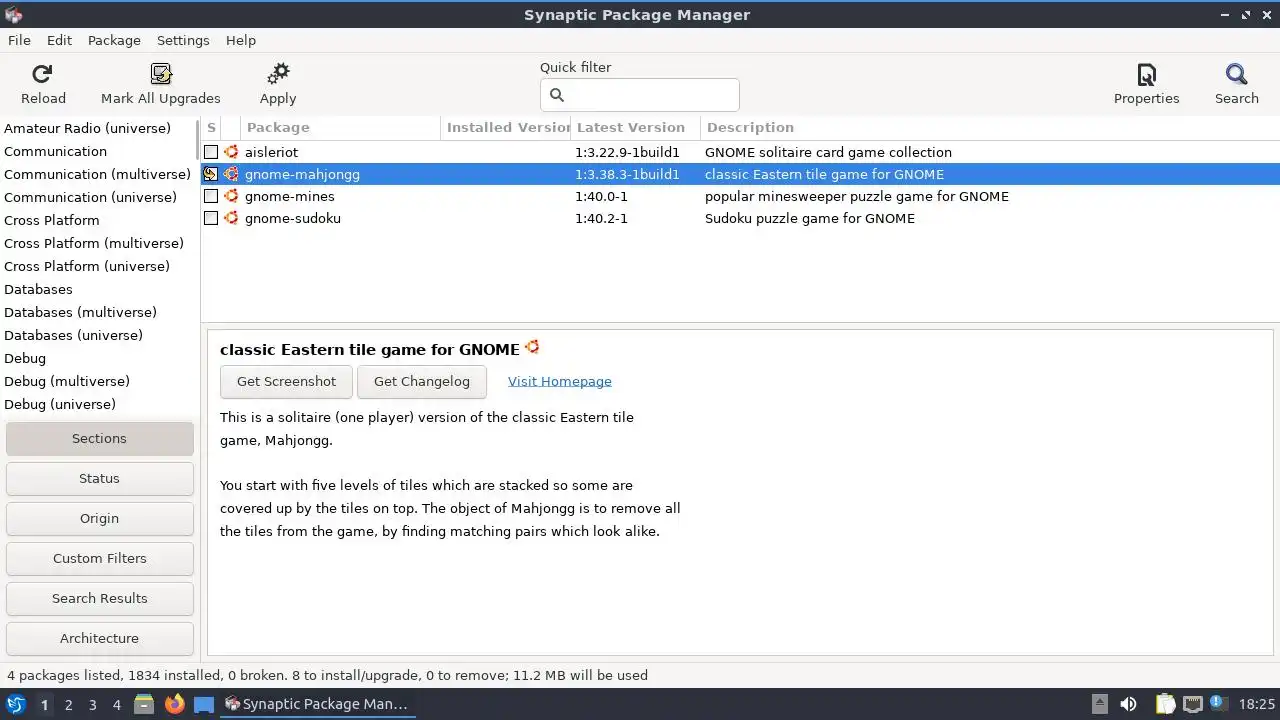1280x720 pixels.
Task: Toggle gnome-sudoku package checkbox
Action: click(211, 218)
